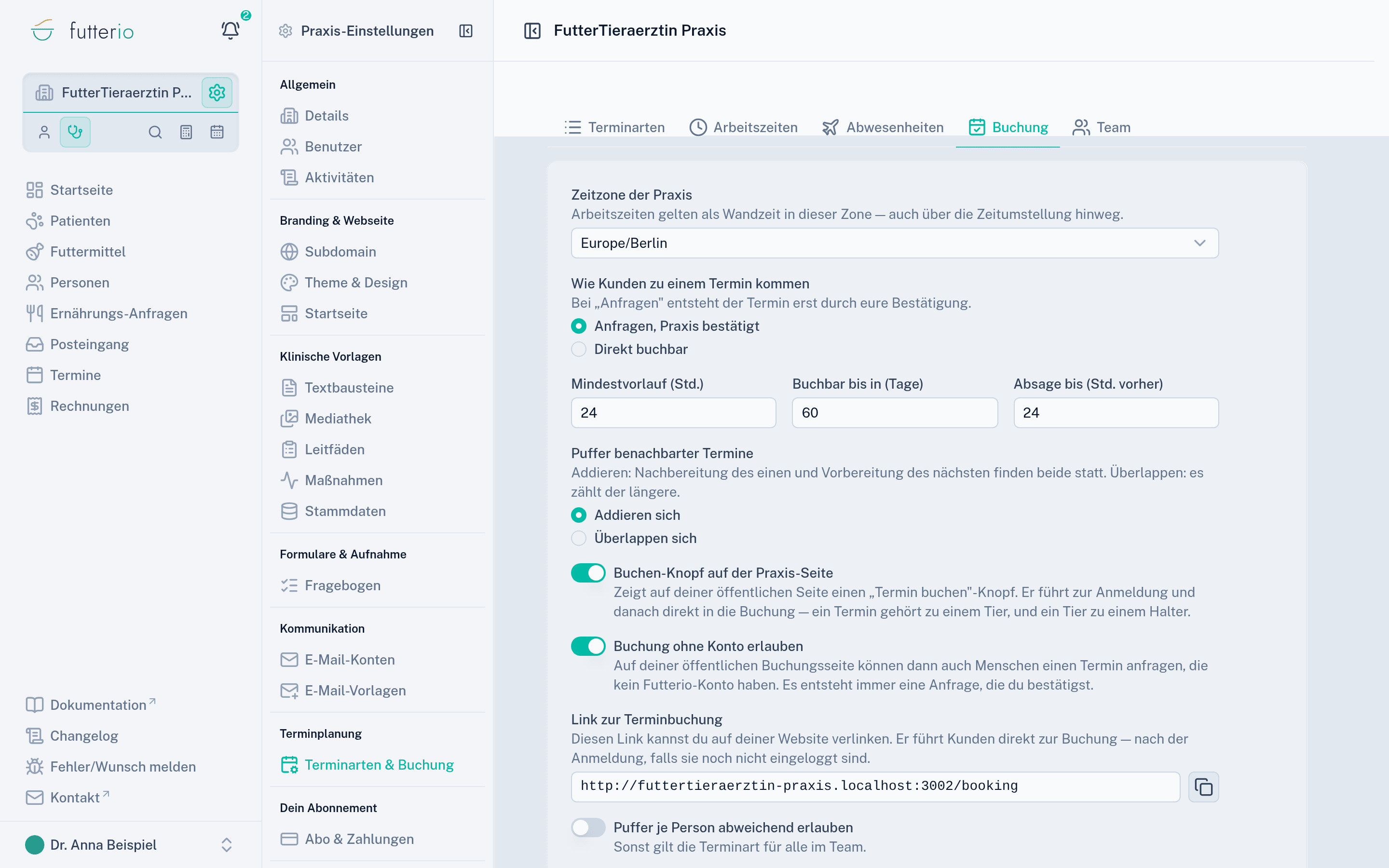Switch to the Team tab
Image resolution: width=1389 pixels, height=868 pixels.
click(x=1101, y=127)
